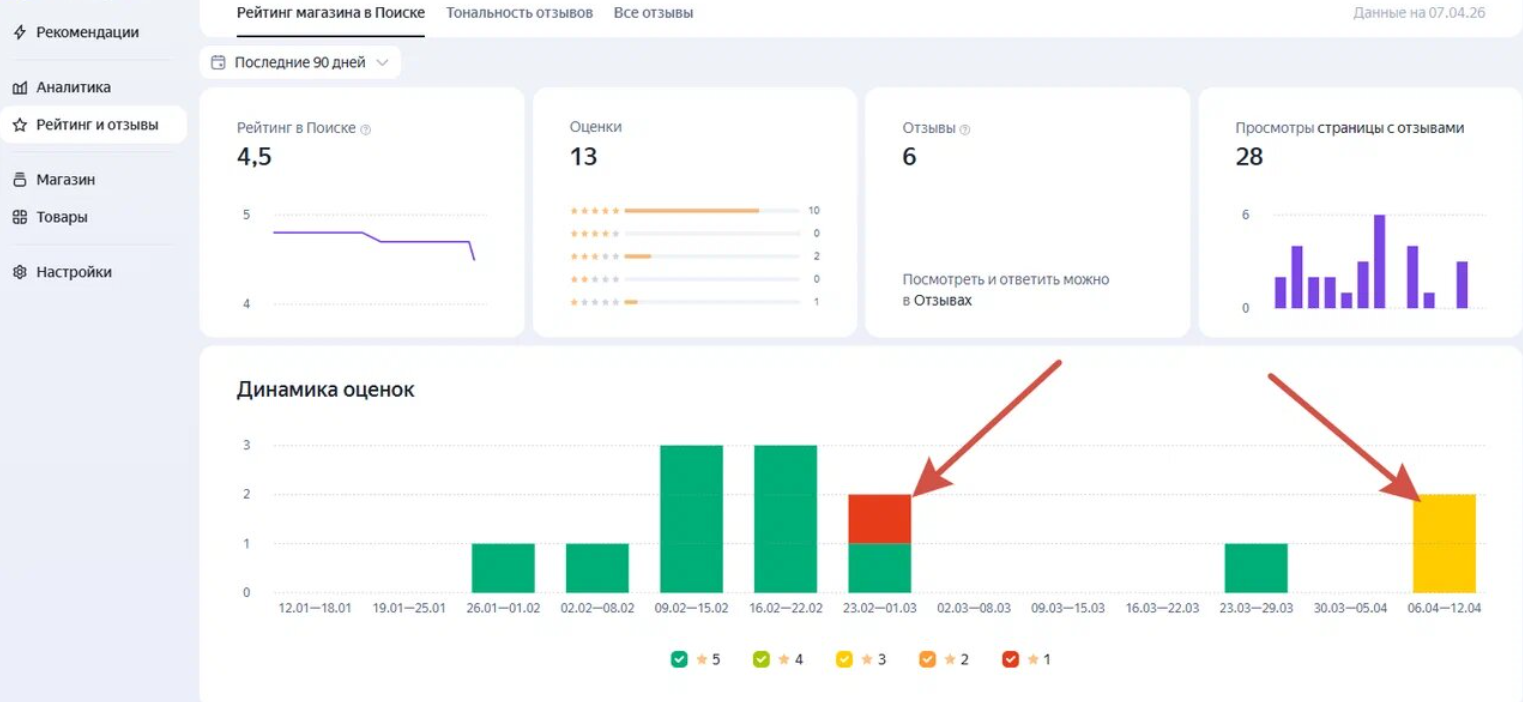Click the chart icon beside Аналитика
The width and height of the screenshot is (1523, 702).
(19, 88)
